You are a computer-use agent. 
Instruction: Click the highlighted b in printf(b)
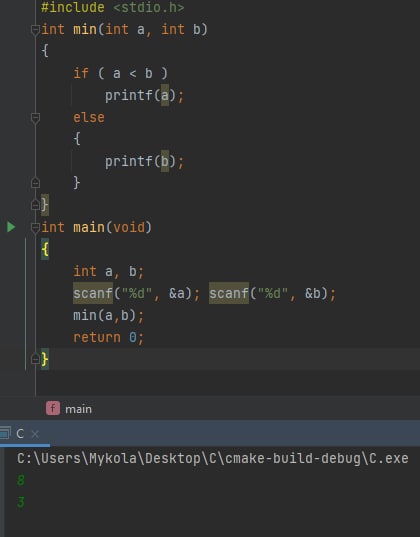pyautogui.click(x=165, y=161)
